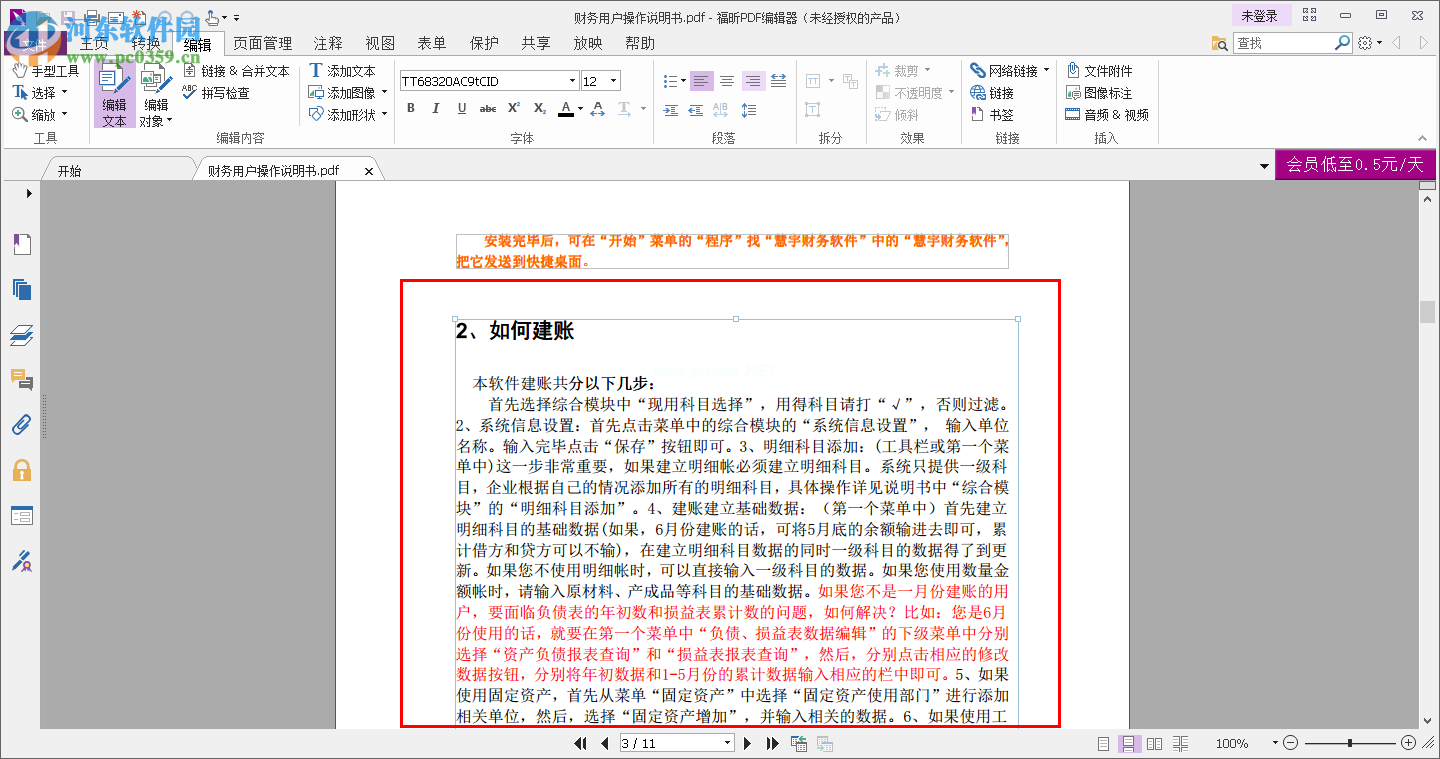Click the 未登录 login button
The height and width of the screenshot is (759, 1440).
pyautogui.click(x=1260, y=16)
